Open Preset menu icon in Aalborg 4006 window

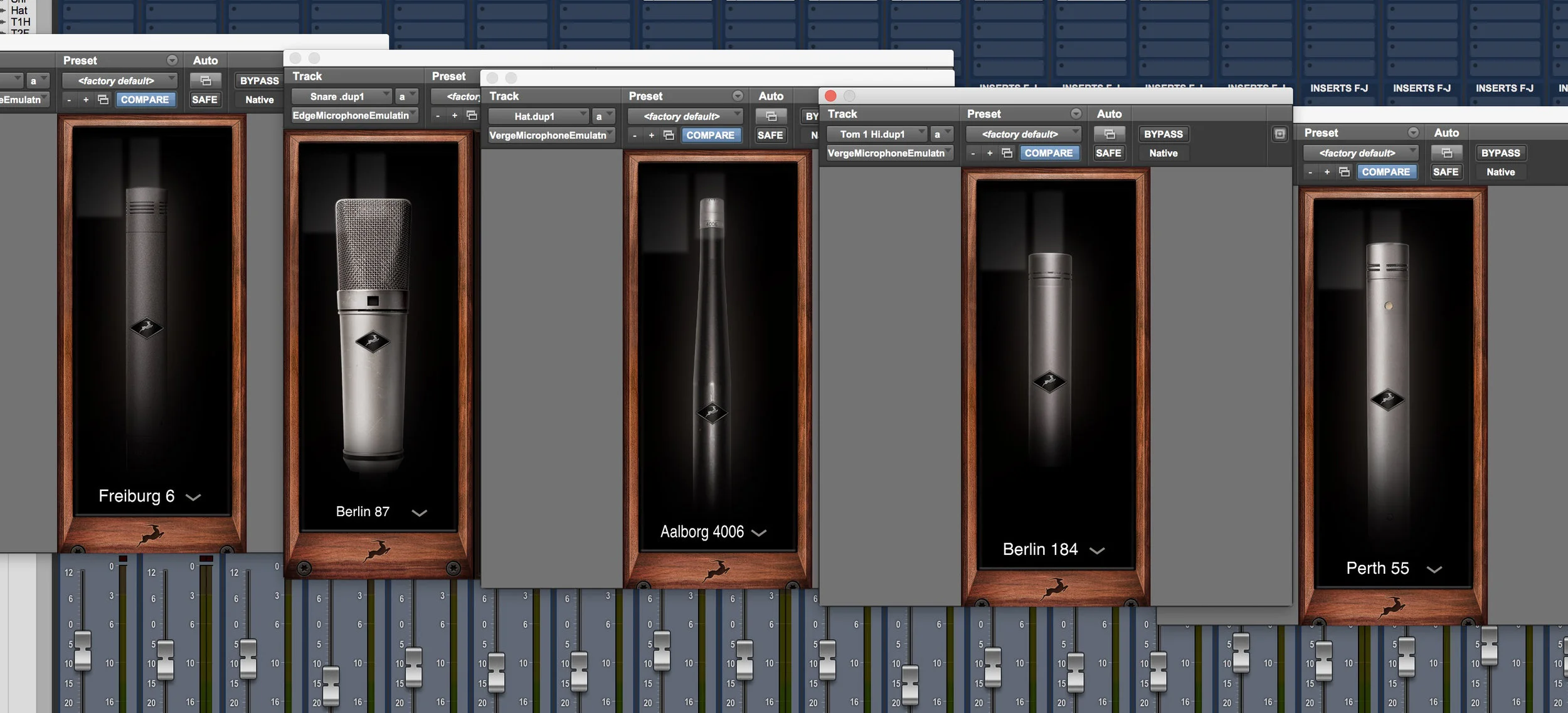coord(738,96)
